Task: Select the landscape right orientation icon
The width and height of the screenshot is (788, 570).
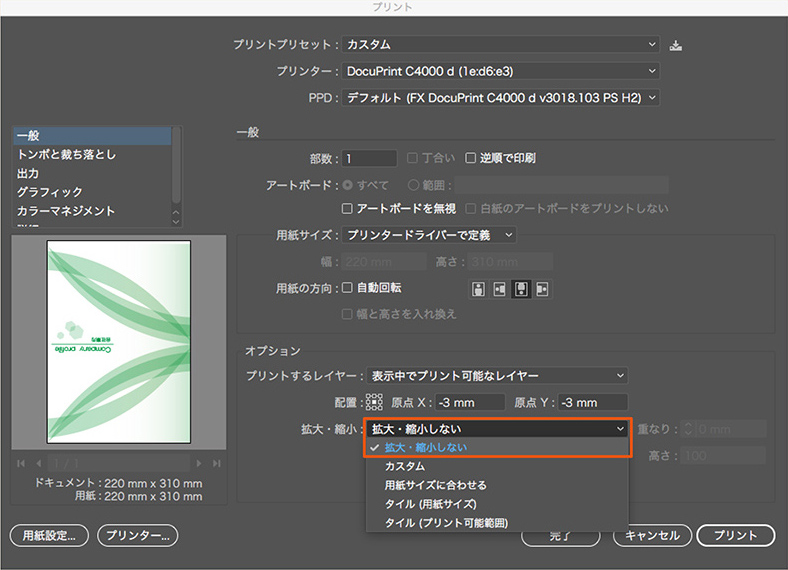Action: [542, 289]
